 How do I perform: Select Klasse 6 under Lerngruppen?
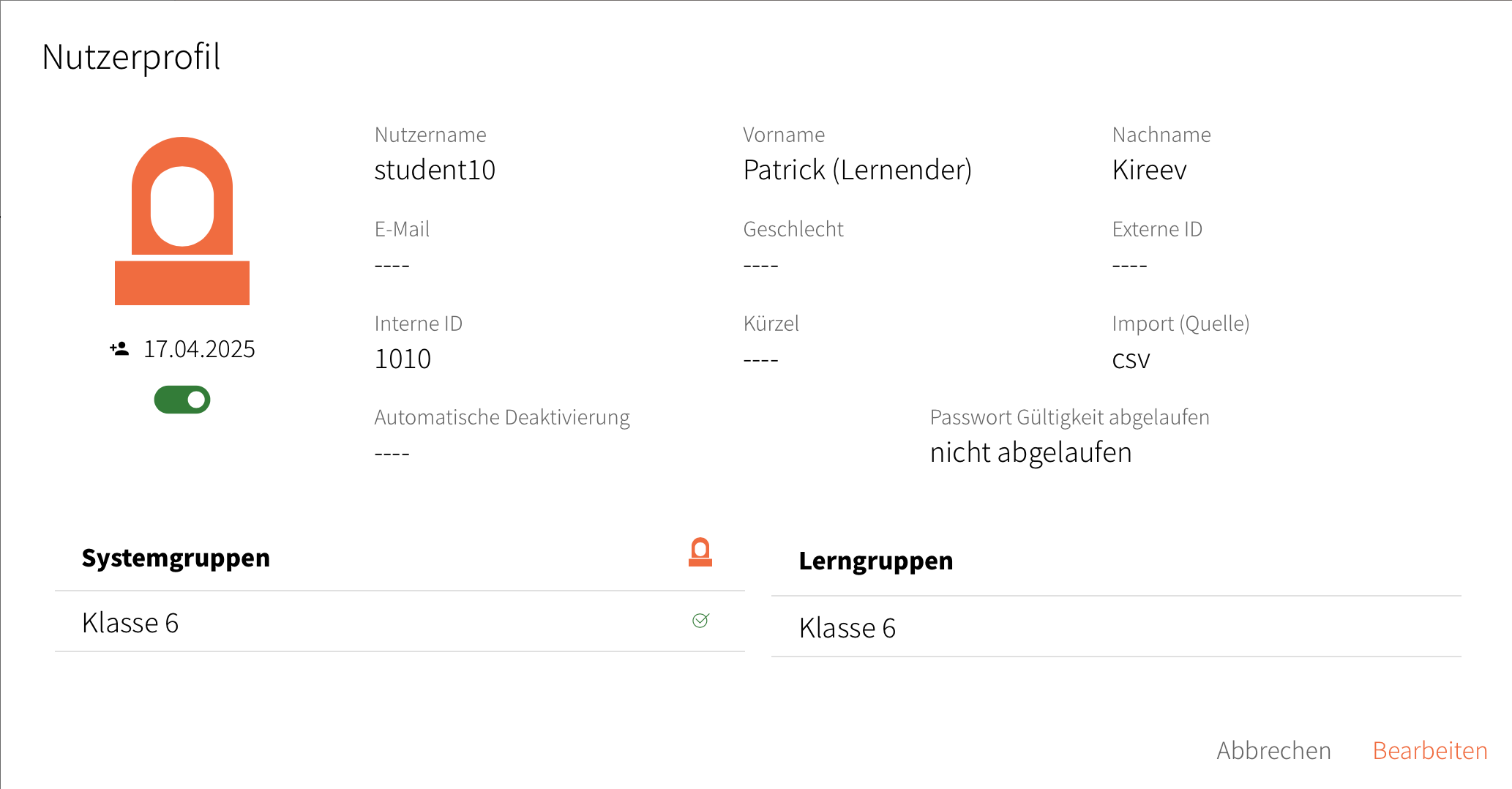click(x=847, y=628)
